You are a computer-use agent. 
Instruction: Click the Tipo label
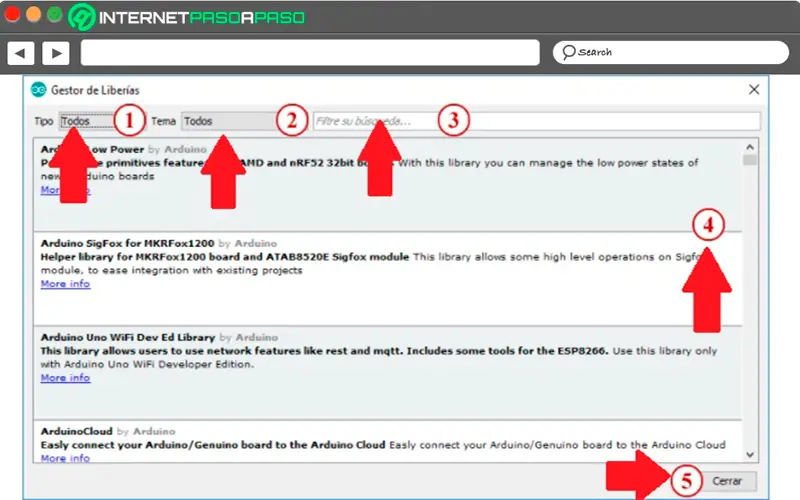click(x=43, y=121)
